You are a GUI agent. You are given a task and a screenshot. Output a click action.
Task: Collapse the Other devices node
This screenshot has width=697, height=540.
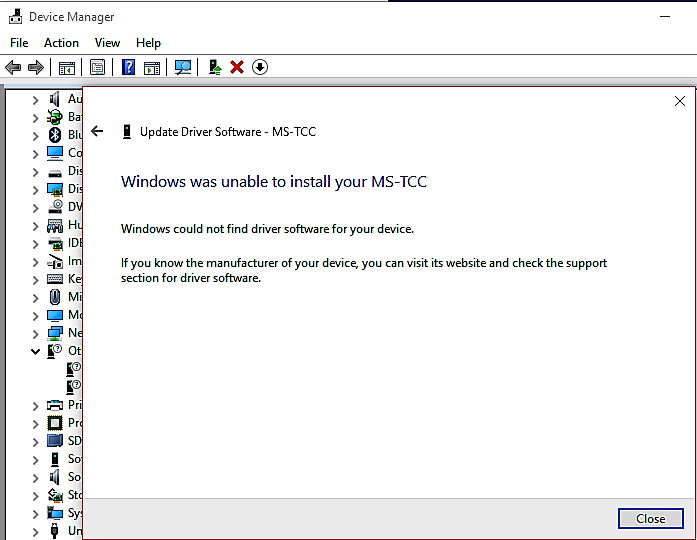(x=35, y=352)
